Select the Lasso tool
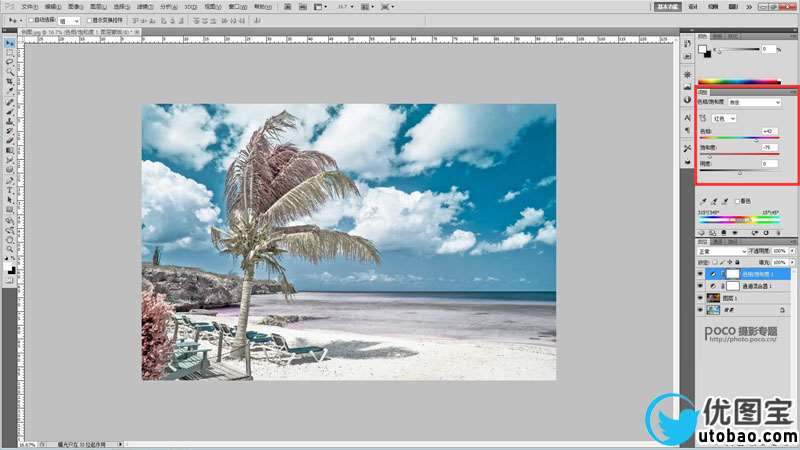Viewport: 800px width, 450px height. [x=9, y=61]
